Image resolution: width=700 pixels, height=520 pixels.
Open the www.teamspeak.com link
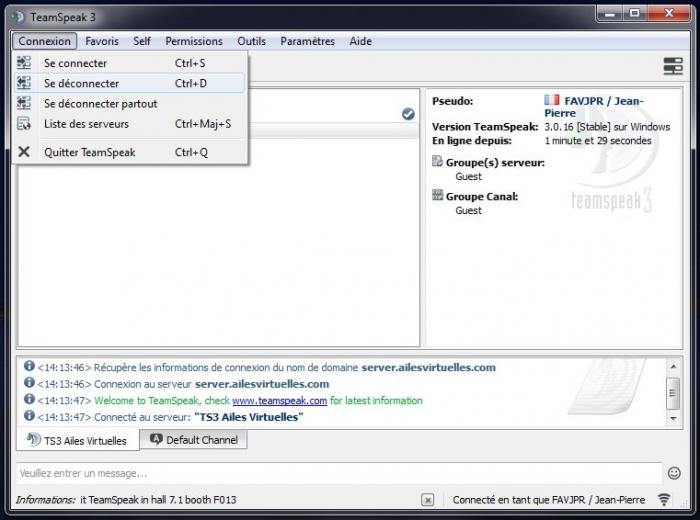(x=279, y=401)
